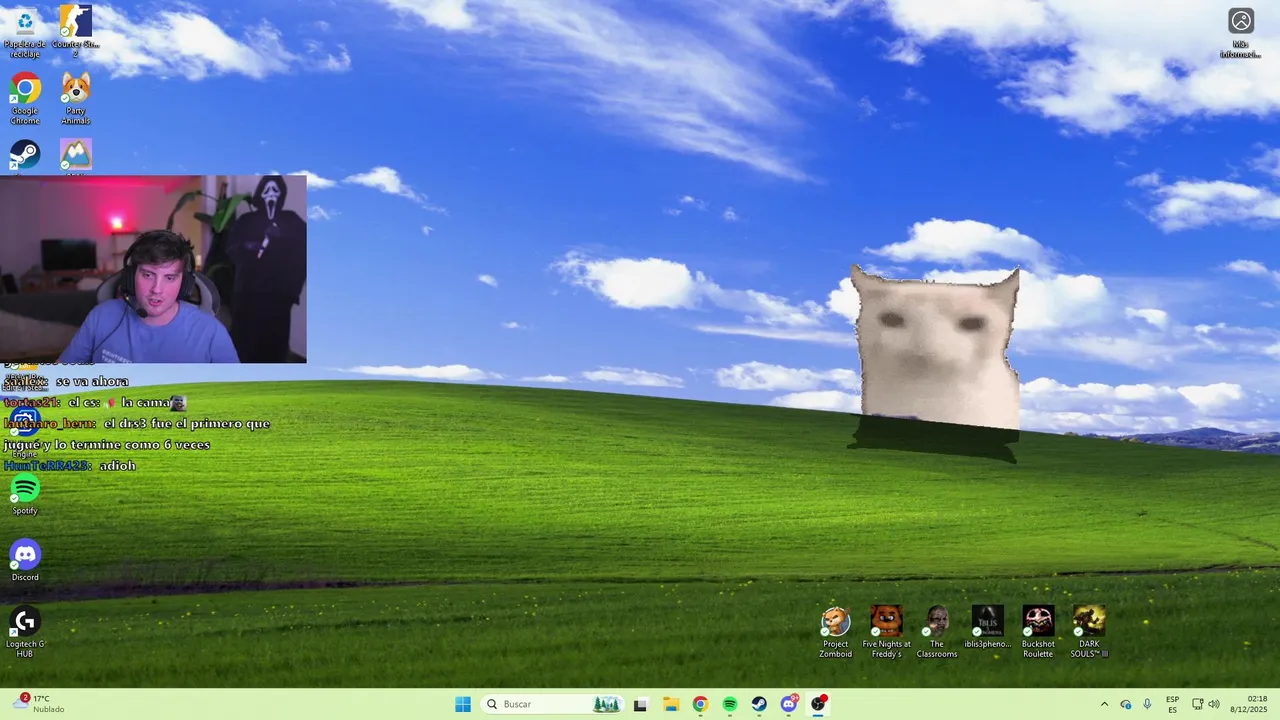Open The Classrooms game shortcut

click(x=937, y=632)
